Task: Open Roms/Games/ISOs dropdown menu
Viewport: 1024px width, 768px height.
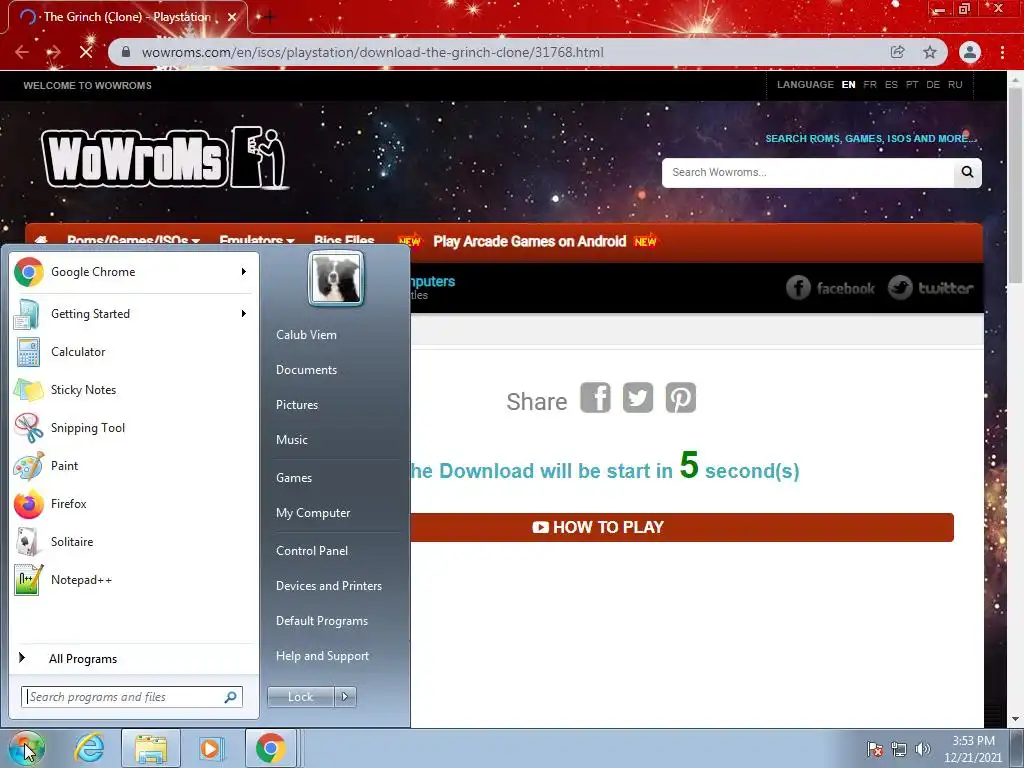Action: (133, 240)
